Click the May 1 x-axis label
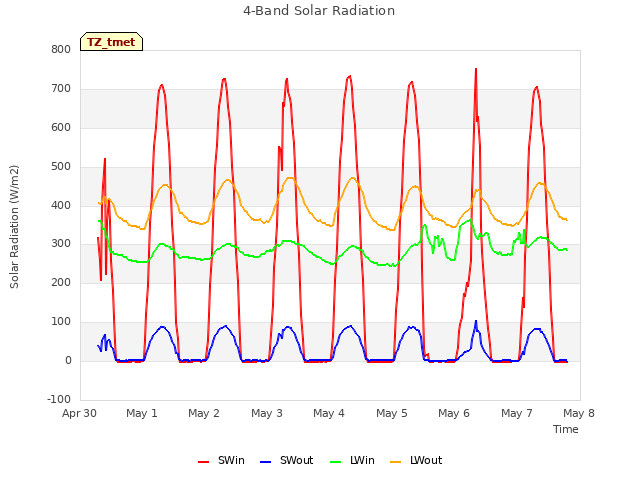640x480 pixels. click(x=142, y=413)
